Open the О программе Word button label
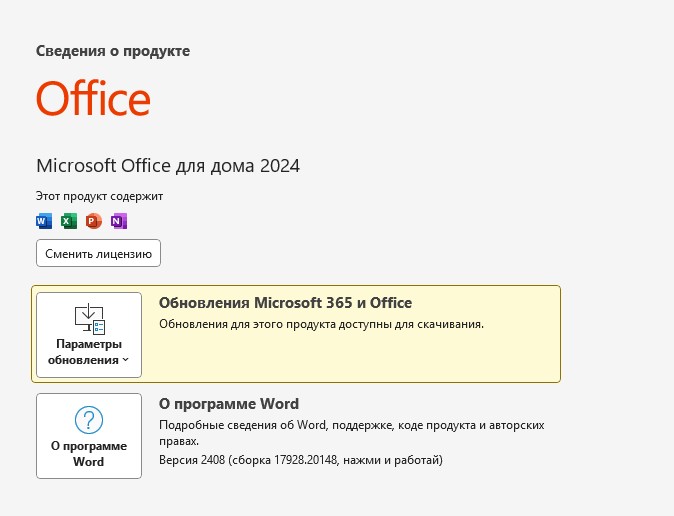 pos(89,454)
